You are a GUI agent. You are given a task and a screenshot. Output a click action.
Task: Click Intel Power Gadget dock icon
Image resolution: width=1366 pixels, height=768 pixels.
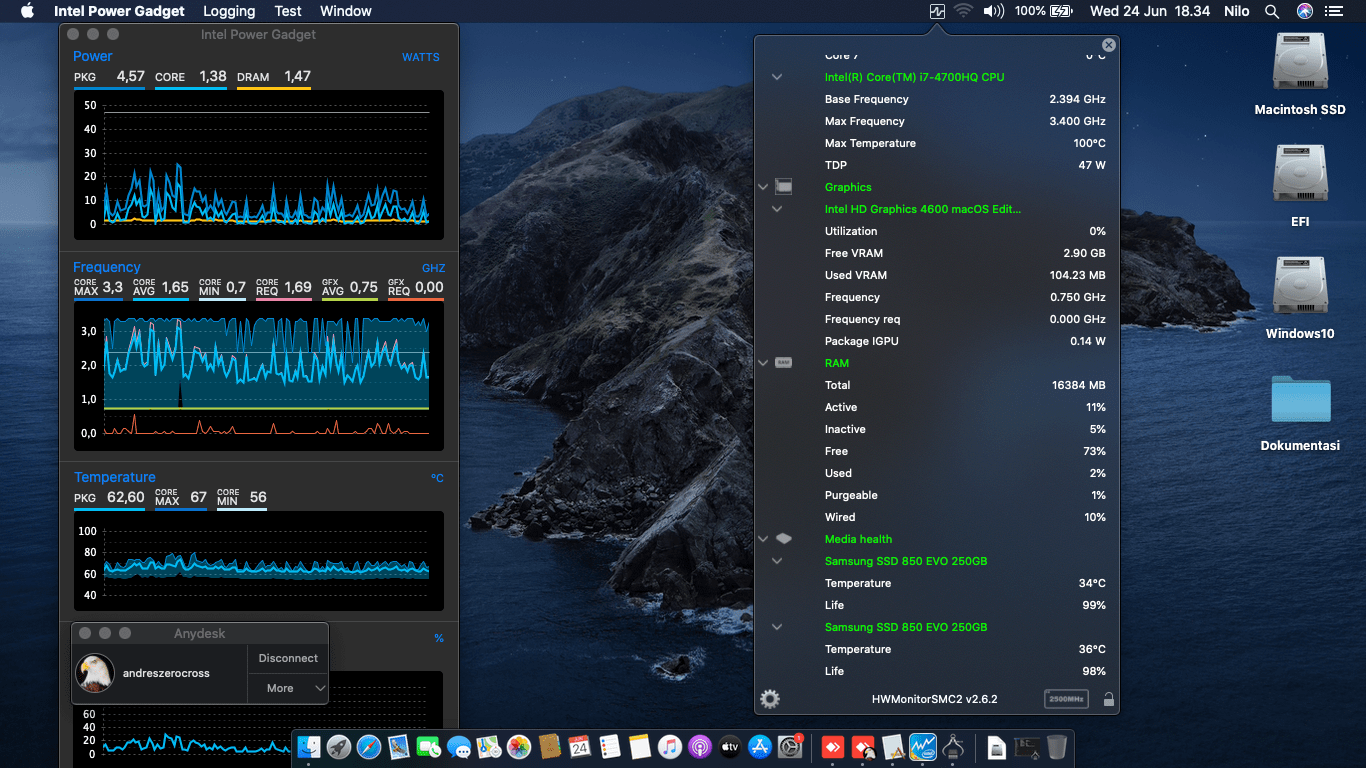(922, 746)
